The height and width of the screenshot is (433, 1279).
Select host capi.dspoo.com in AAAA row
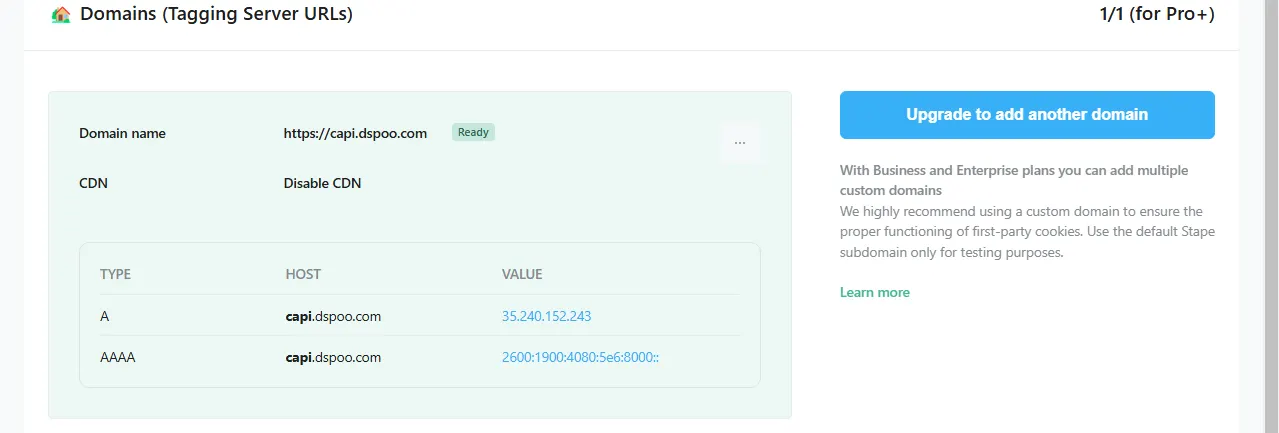333,357
